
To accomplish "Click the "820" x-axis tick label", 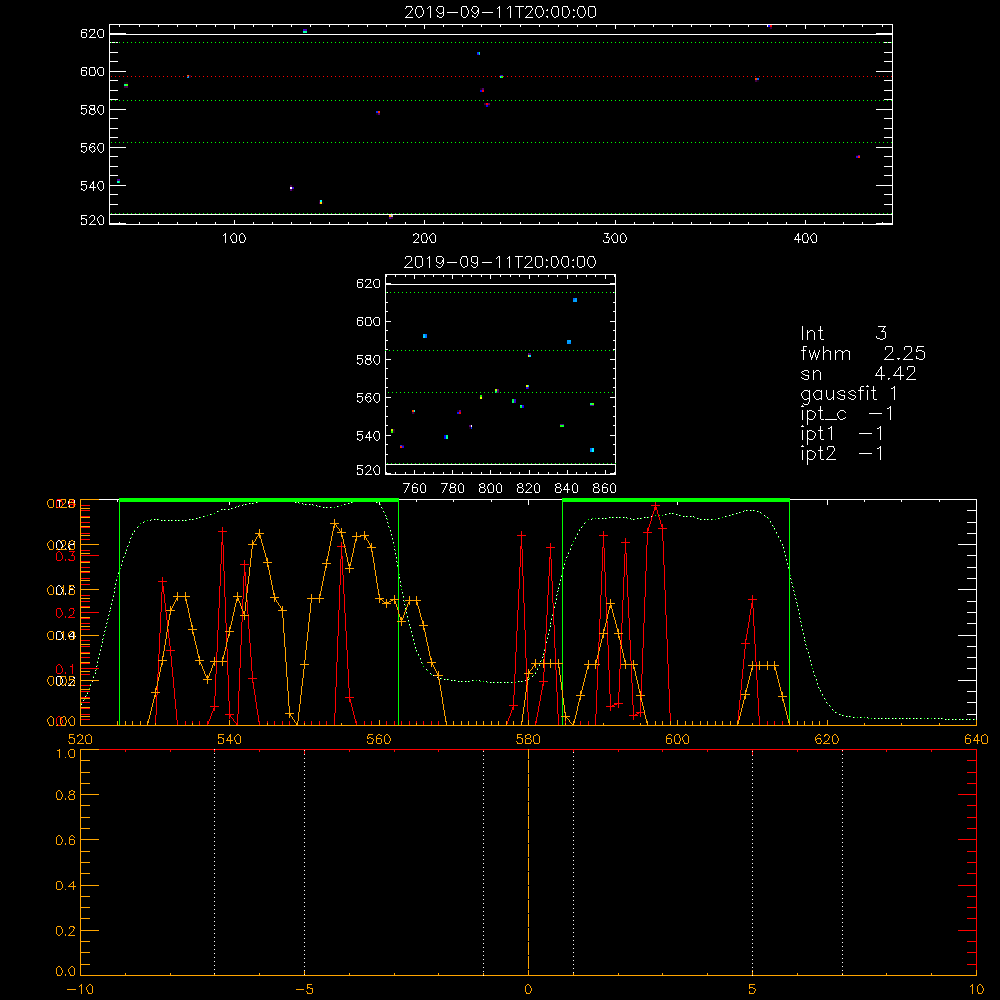I will tap(528, 489).
